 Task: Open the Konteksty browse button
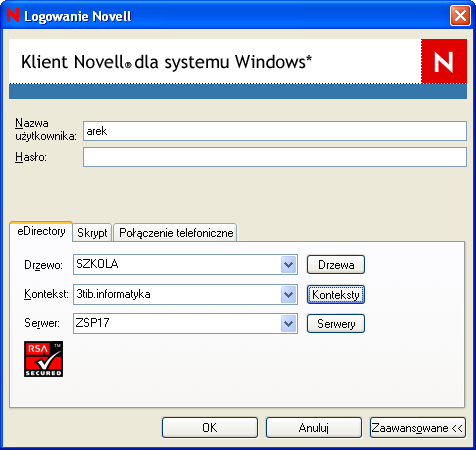click(x=336, y=294)
